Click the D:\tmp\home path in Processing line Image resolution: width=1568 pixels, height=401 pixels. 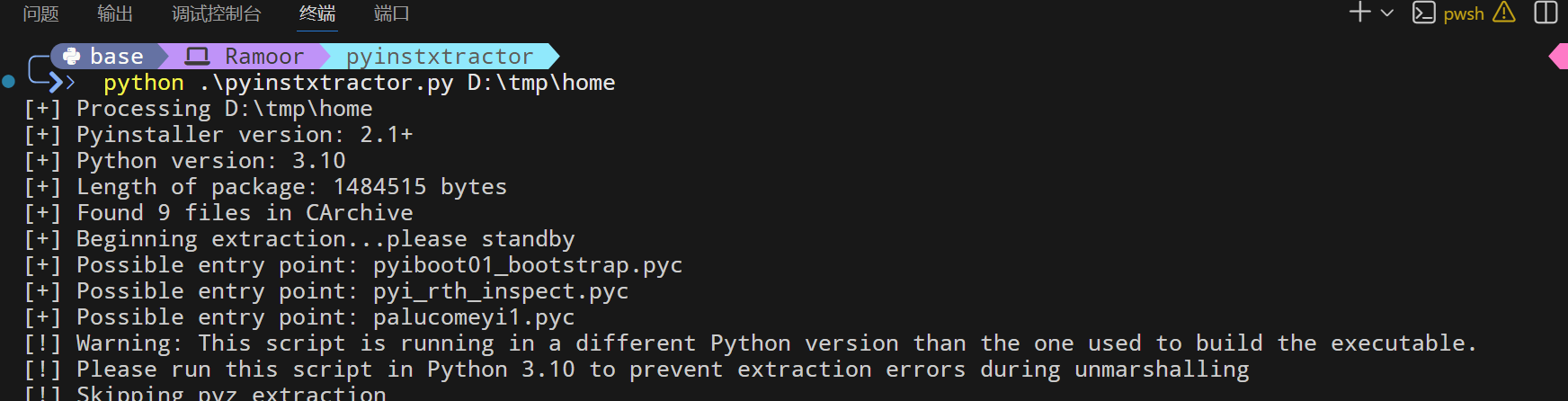[x=298, y=109]
